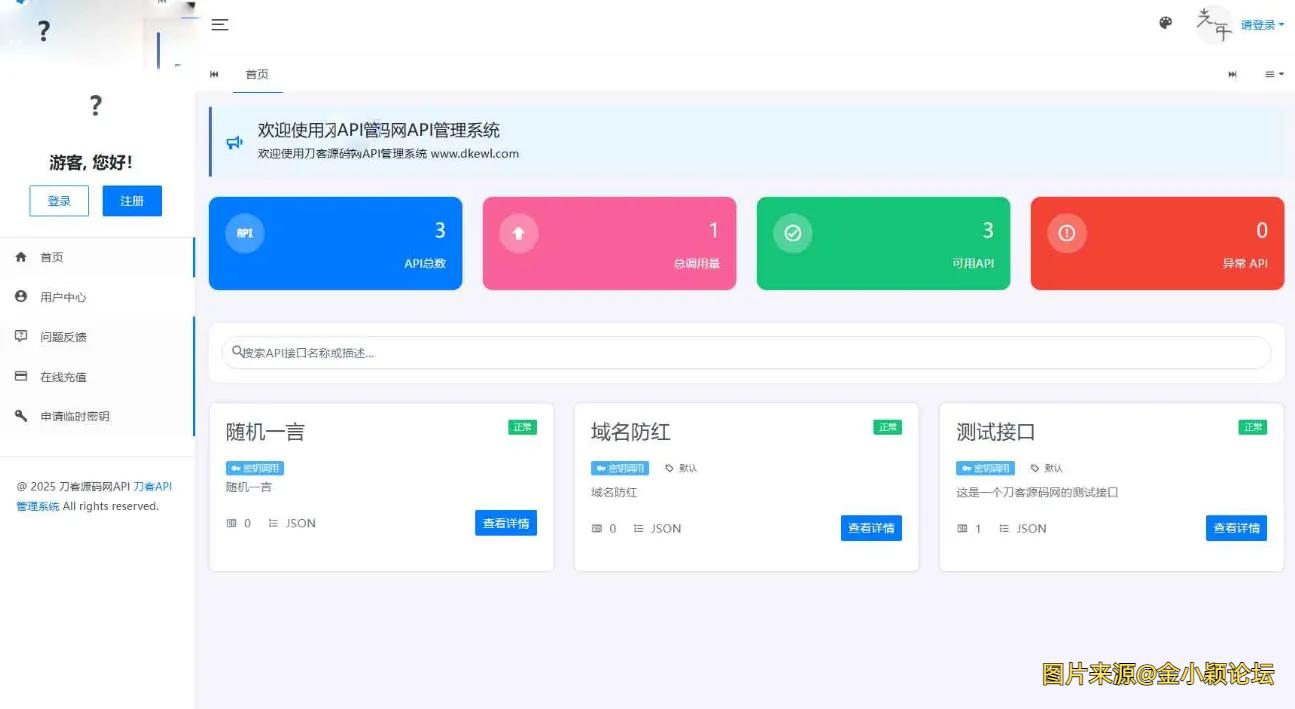This screenshot has height=709, width=1295.
Task: Expand the 请登录 account dropdown
Action: pos(1262,25)
